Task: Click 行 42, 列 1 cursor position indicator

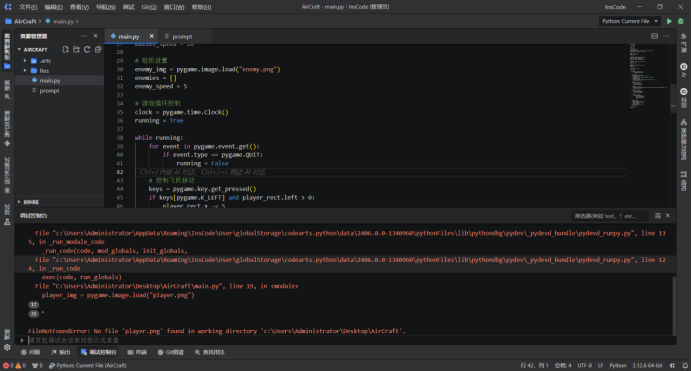Action: click(x=534, y=365)
